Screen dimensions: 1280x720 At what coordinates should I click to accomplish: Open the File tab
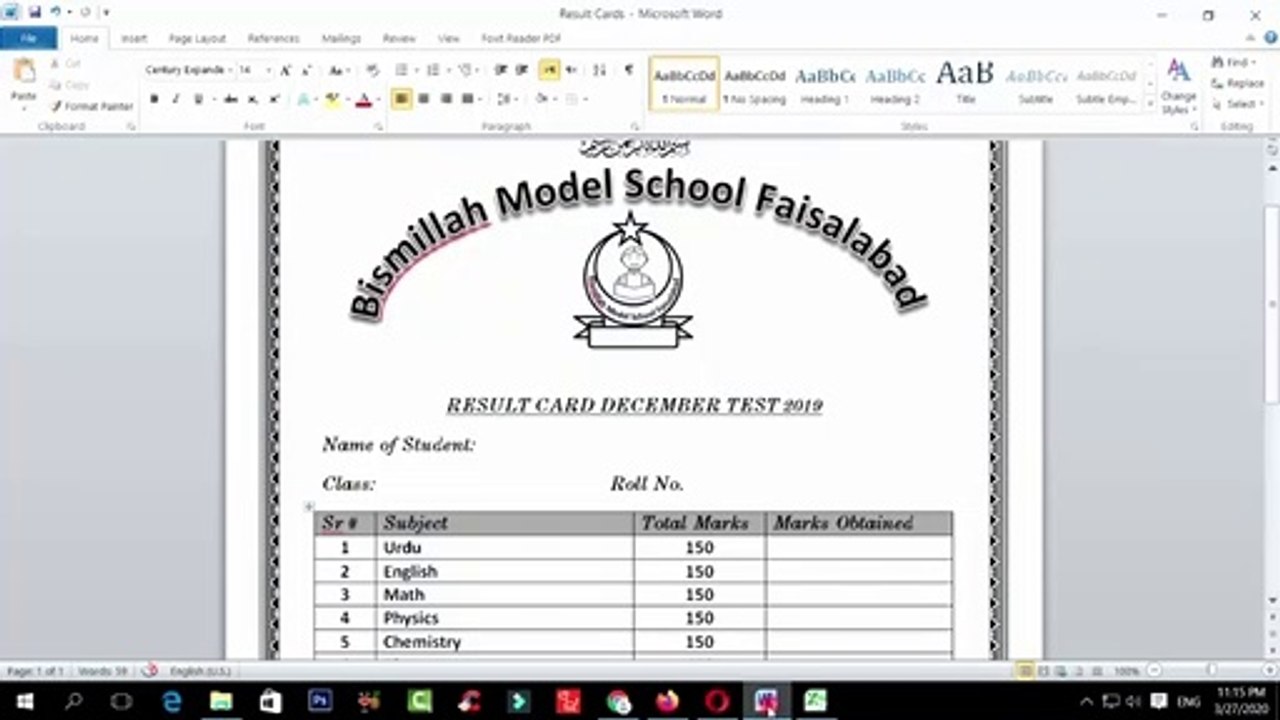(x=28, y=38)
